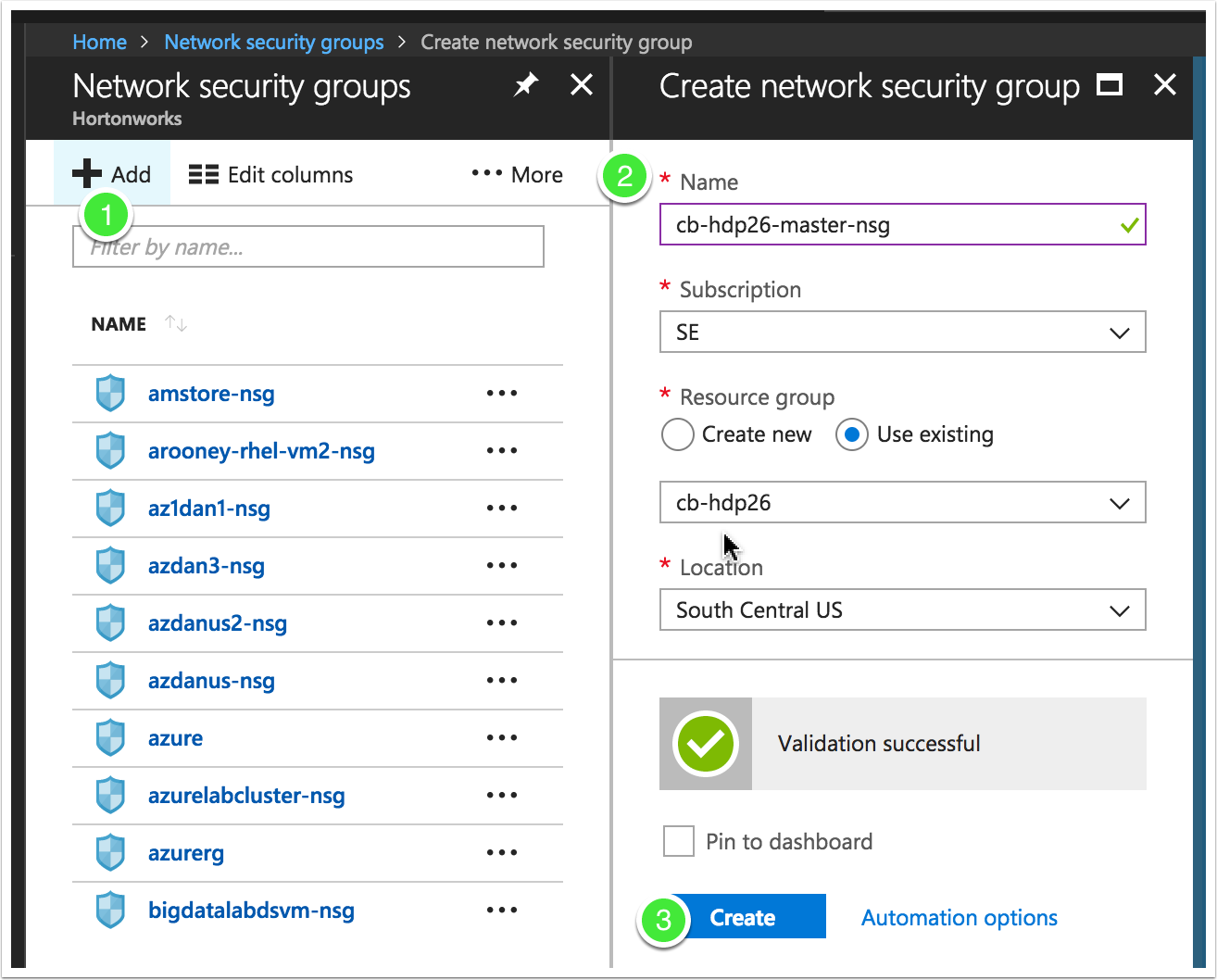The height and width of the screenshot is (980, 1217).
Task: Open the ellipsis menu for bigdatalabdsvm-nsg
Action: coord(501,910)
